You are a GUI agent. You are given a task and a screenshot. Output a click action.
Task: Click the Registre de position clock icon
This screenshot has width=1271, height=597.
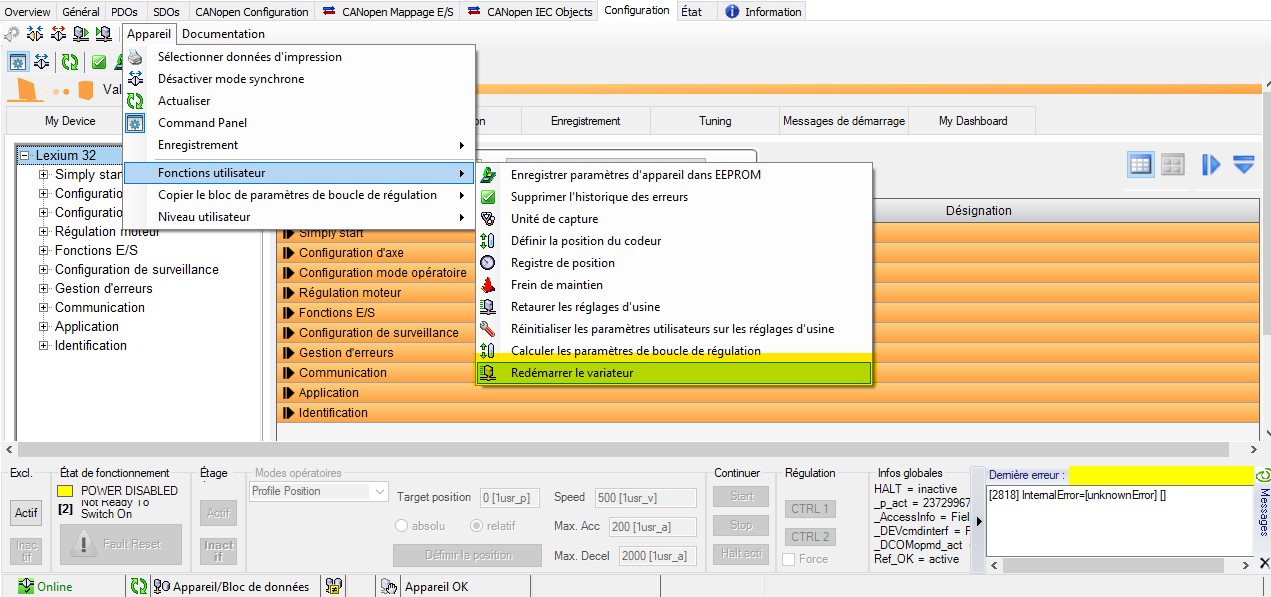point(488,263)
